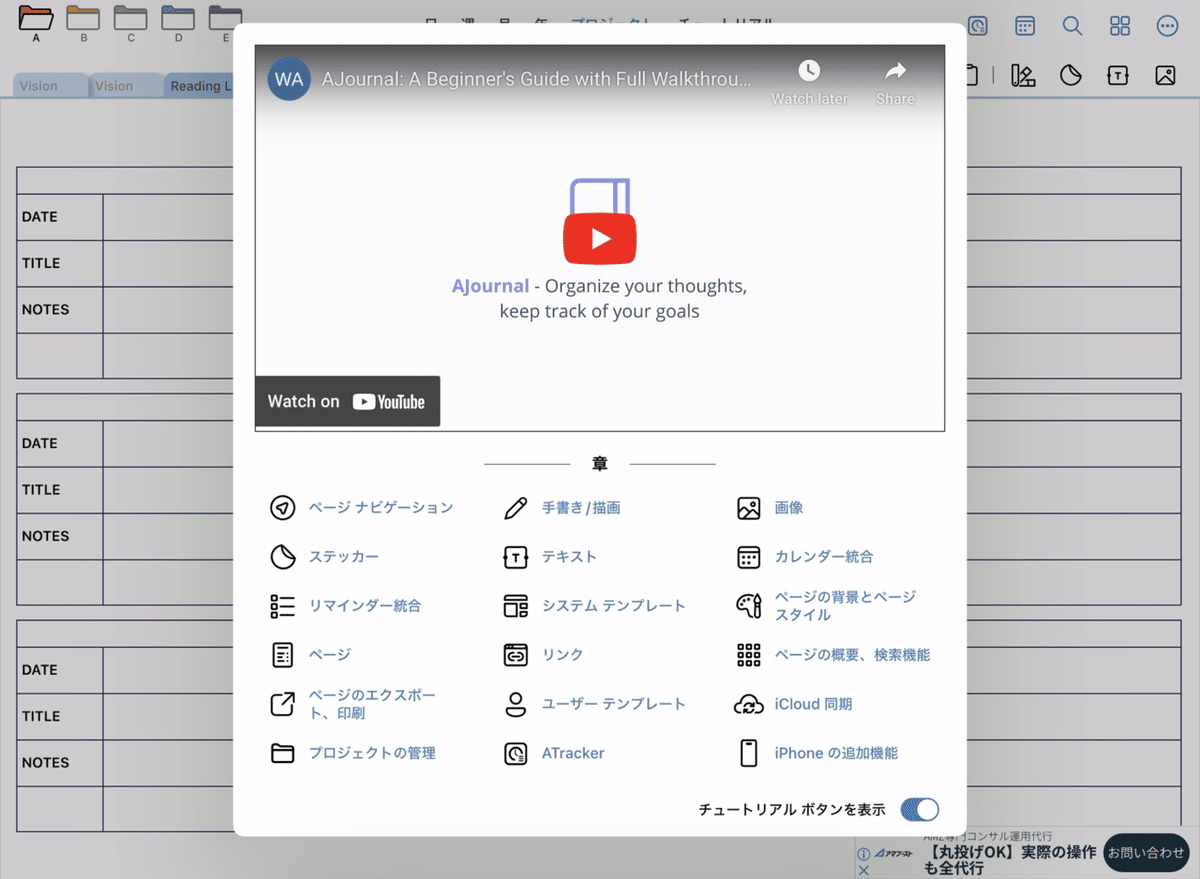Click person icon beside ユーザー テンプレート
This screenshot has height=879, width=1200.
coord(515,704)
